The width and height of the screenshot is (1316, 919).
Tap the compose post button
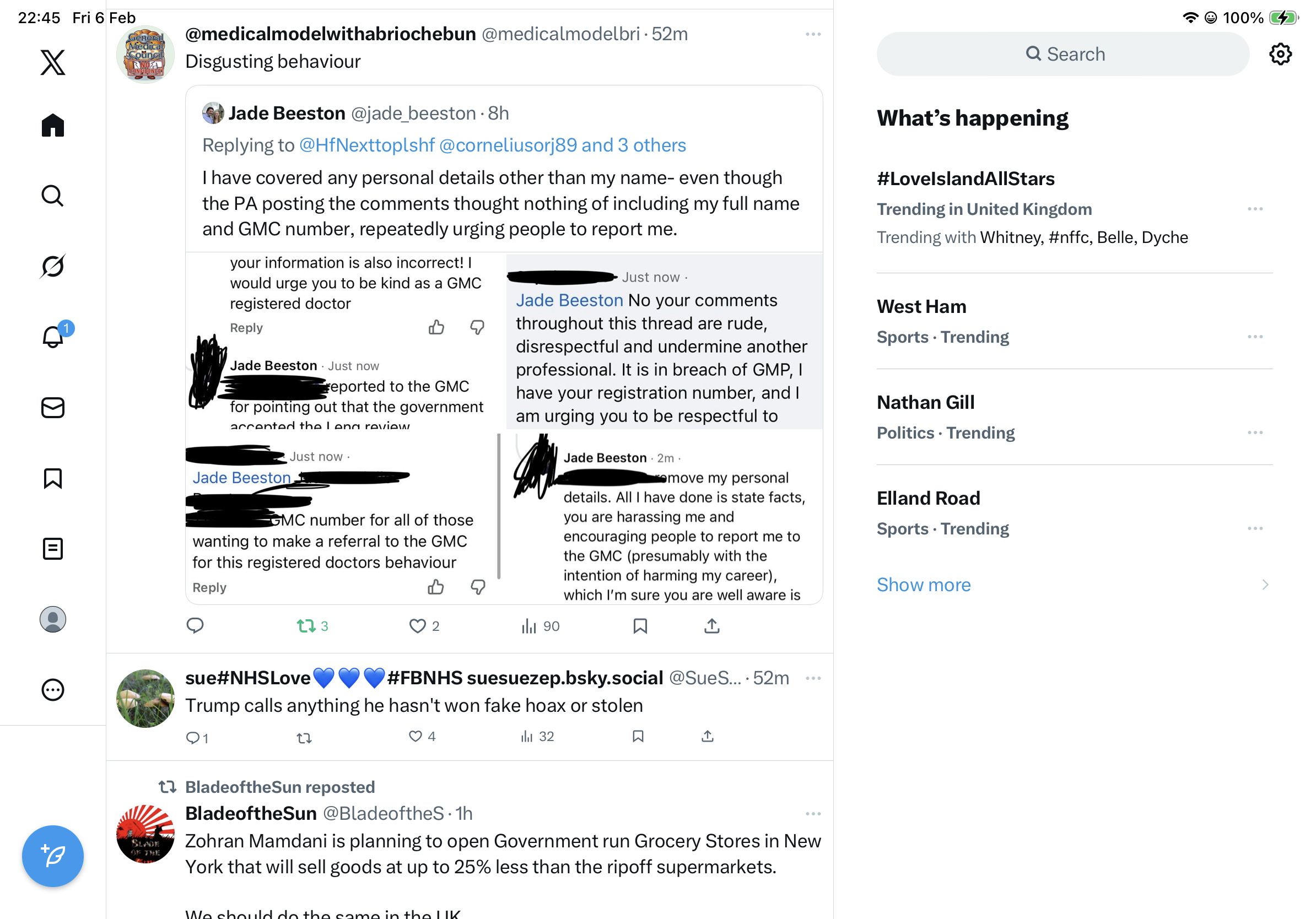pyautogui.click(x=53, y=856)
